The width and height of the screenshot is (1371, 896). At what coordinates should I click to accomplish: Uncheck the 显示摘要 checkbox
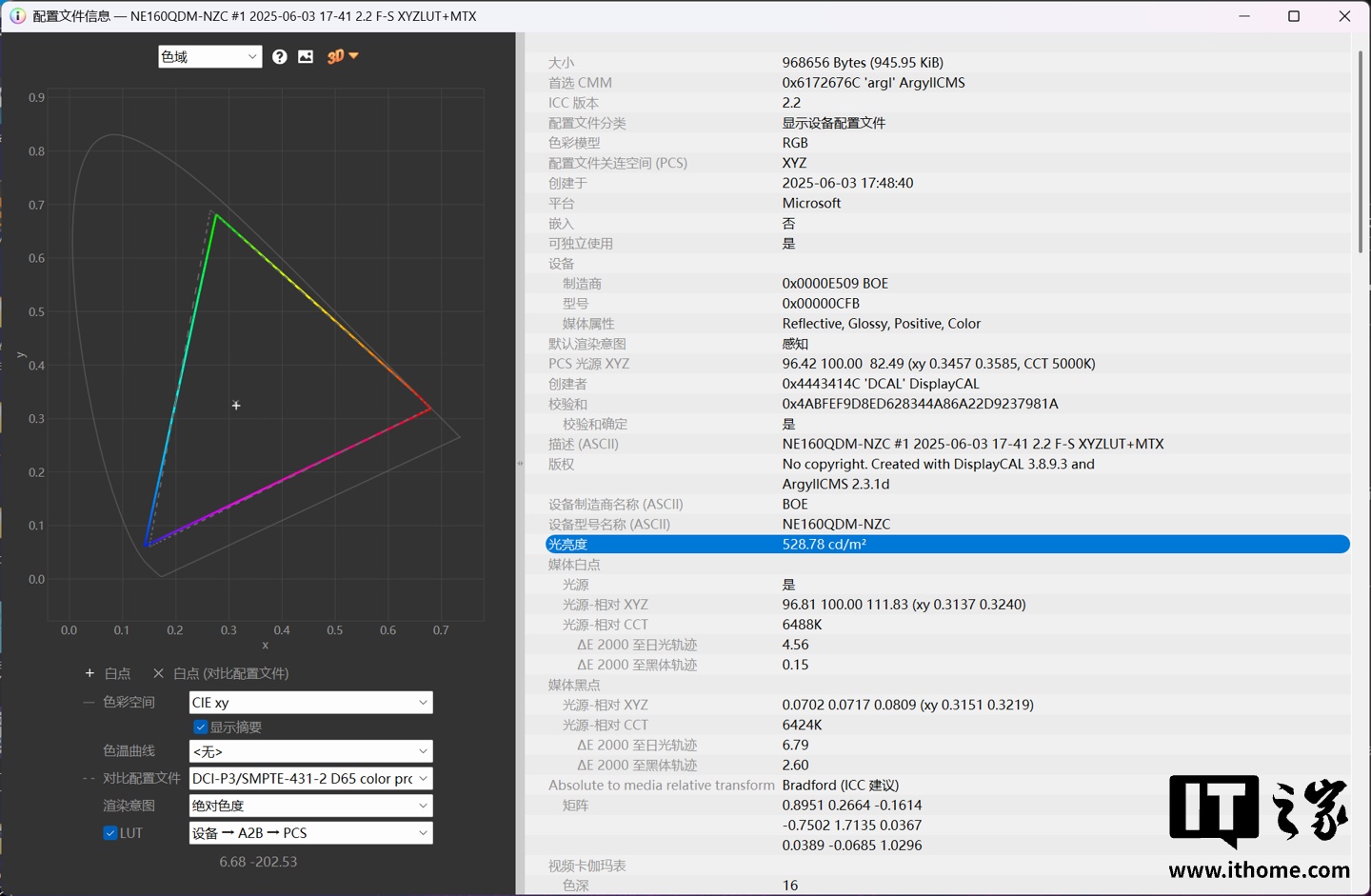(x=201, y=727)
